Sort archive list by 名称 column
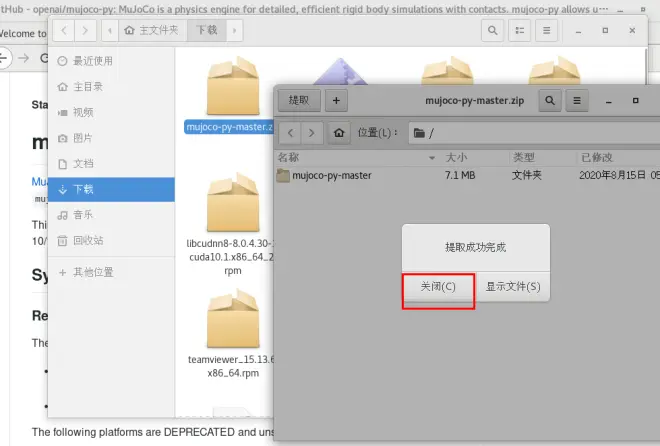 (x=357, y=157)
